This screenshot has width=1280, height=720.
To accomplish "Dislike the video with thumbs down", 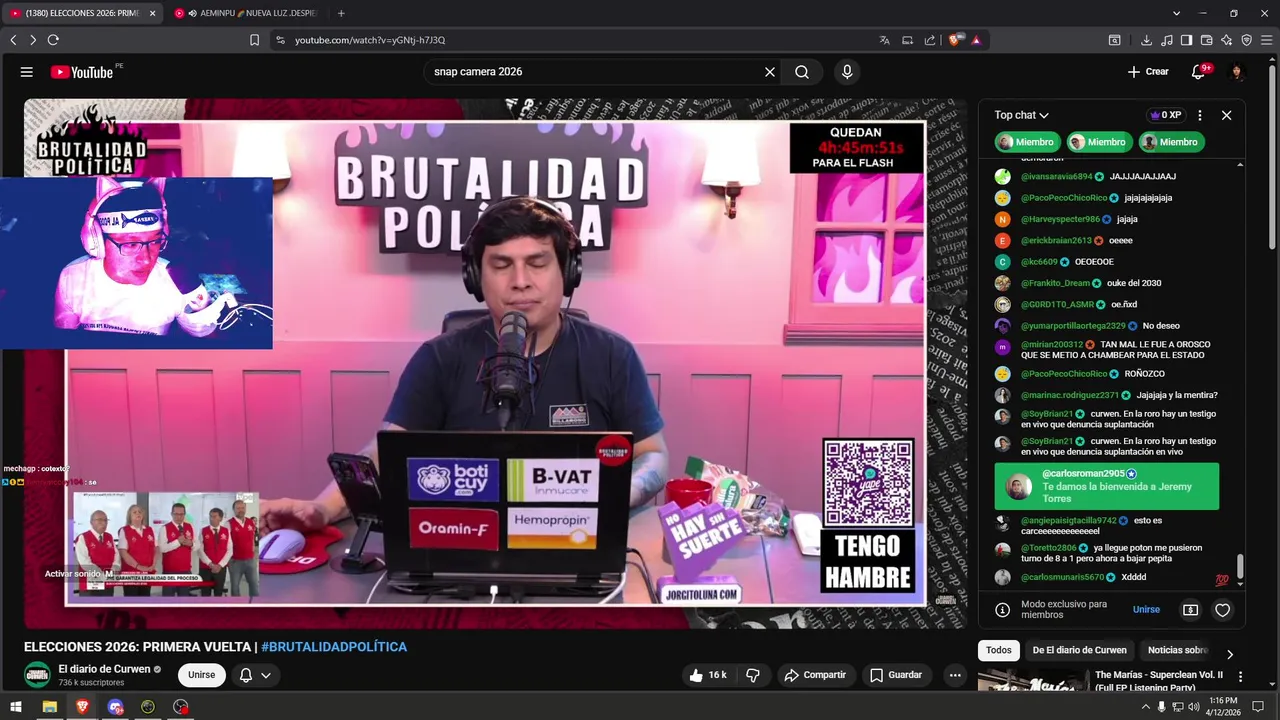I will pos(753,675).
